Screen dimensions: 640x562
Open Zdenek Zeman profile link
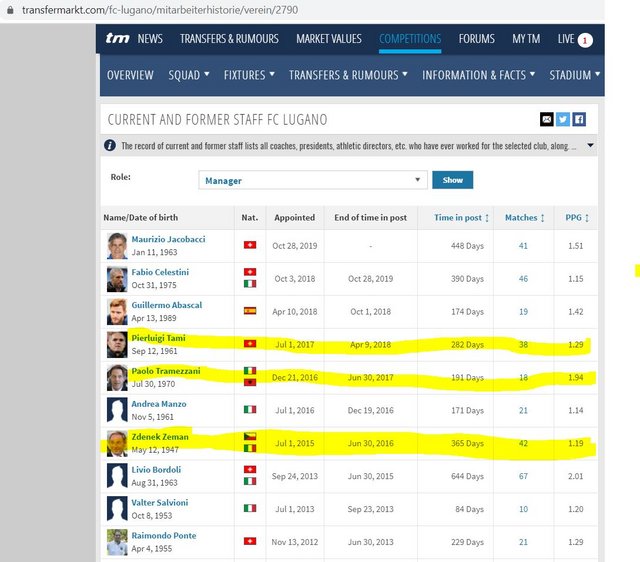(160, 437)
